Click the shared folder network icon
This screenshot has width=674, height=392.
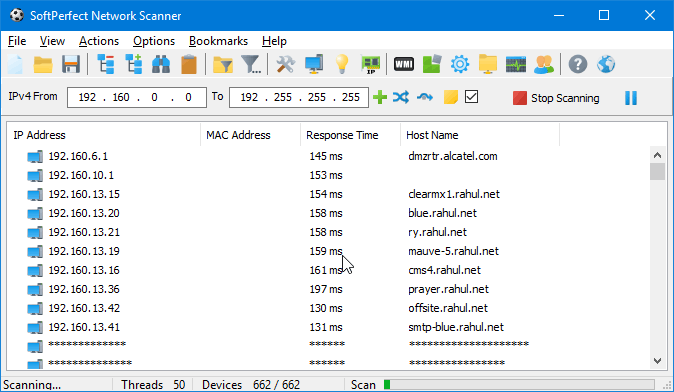[x=488, y=64]
